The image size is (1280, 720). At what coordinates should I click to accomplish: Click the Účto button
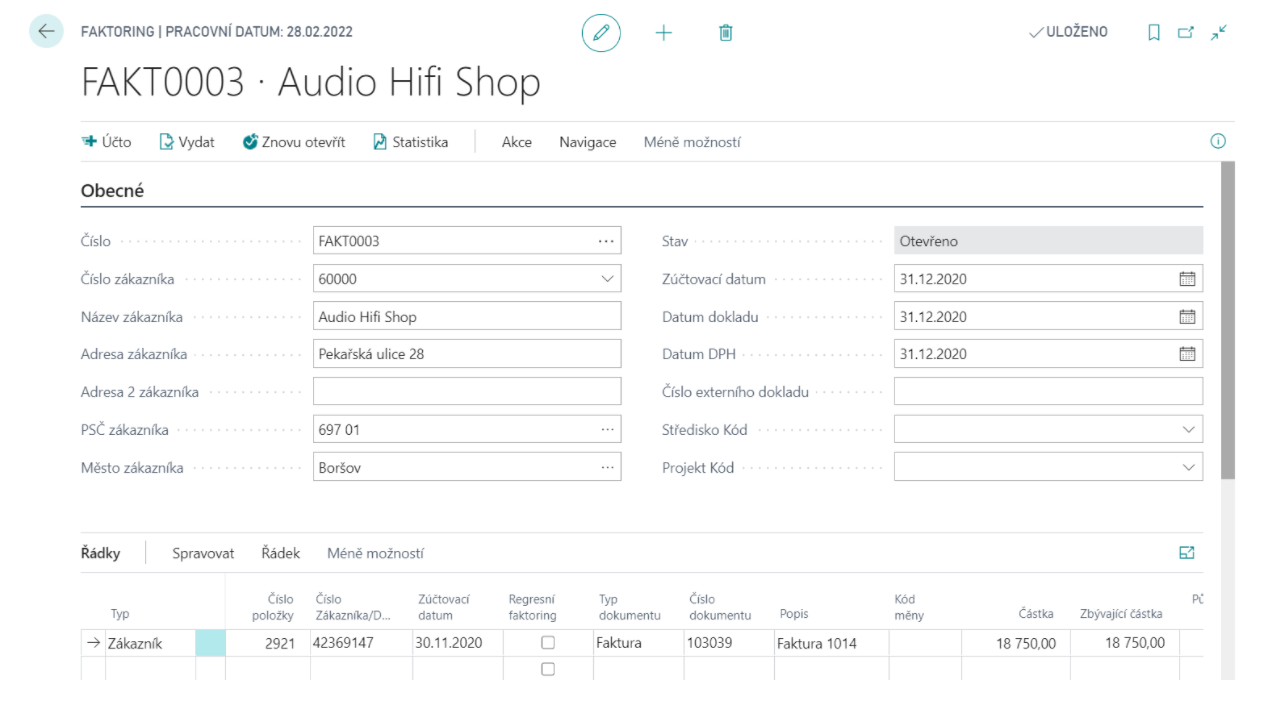tap(106, 142)
